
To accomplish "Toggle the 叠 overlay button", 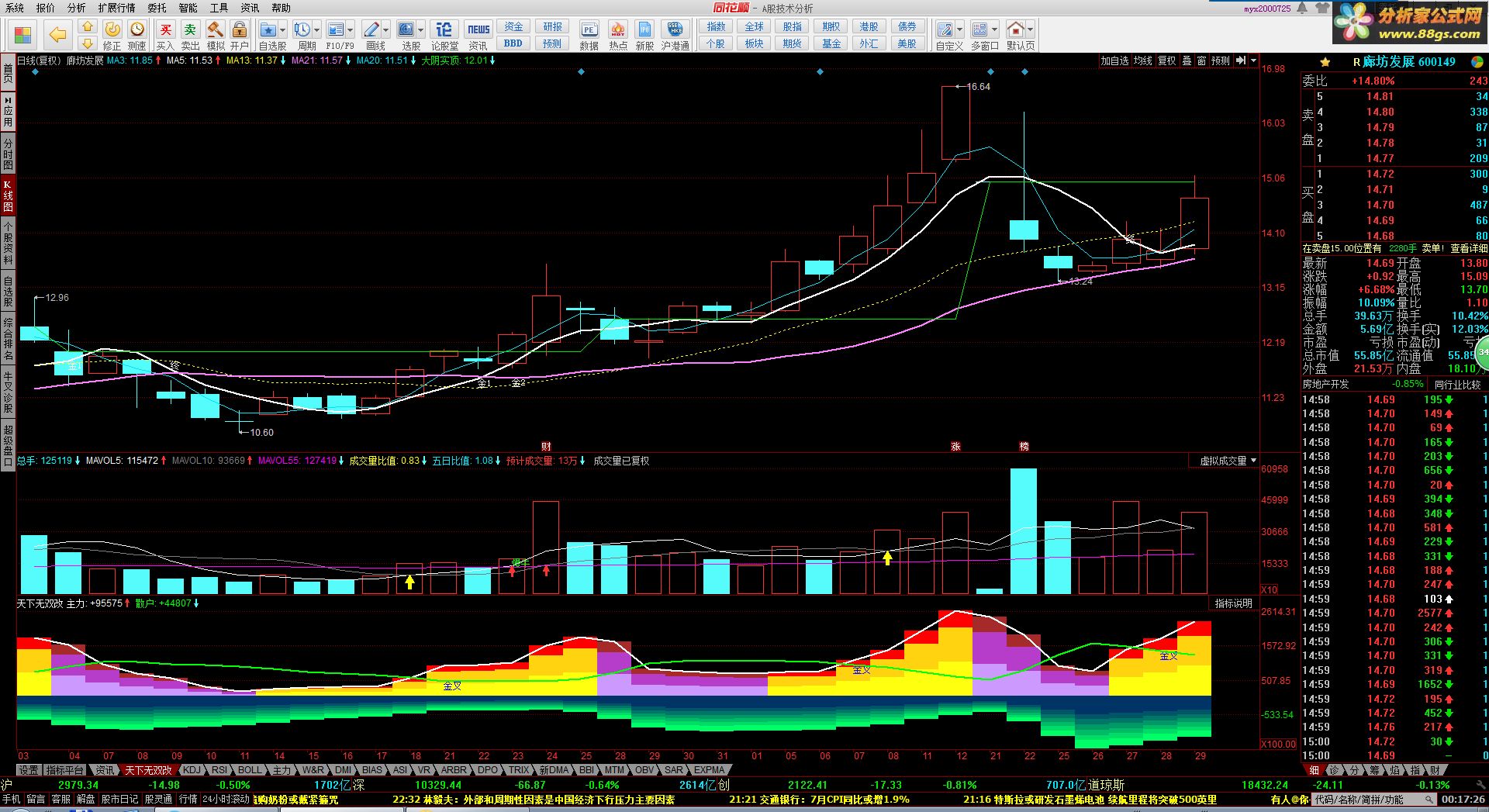I will tap(1187, 60).
